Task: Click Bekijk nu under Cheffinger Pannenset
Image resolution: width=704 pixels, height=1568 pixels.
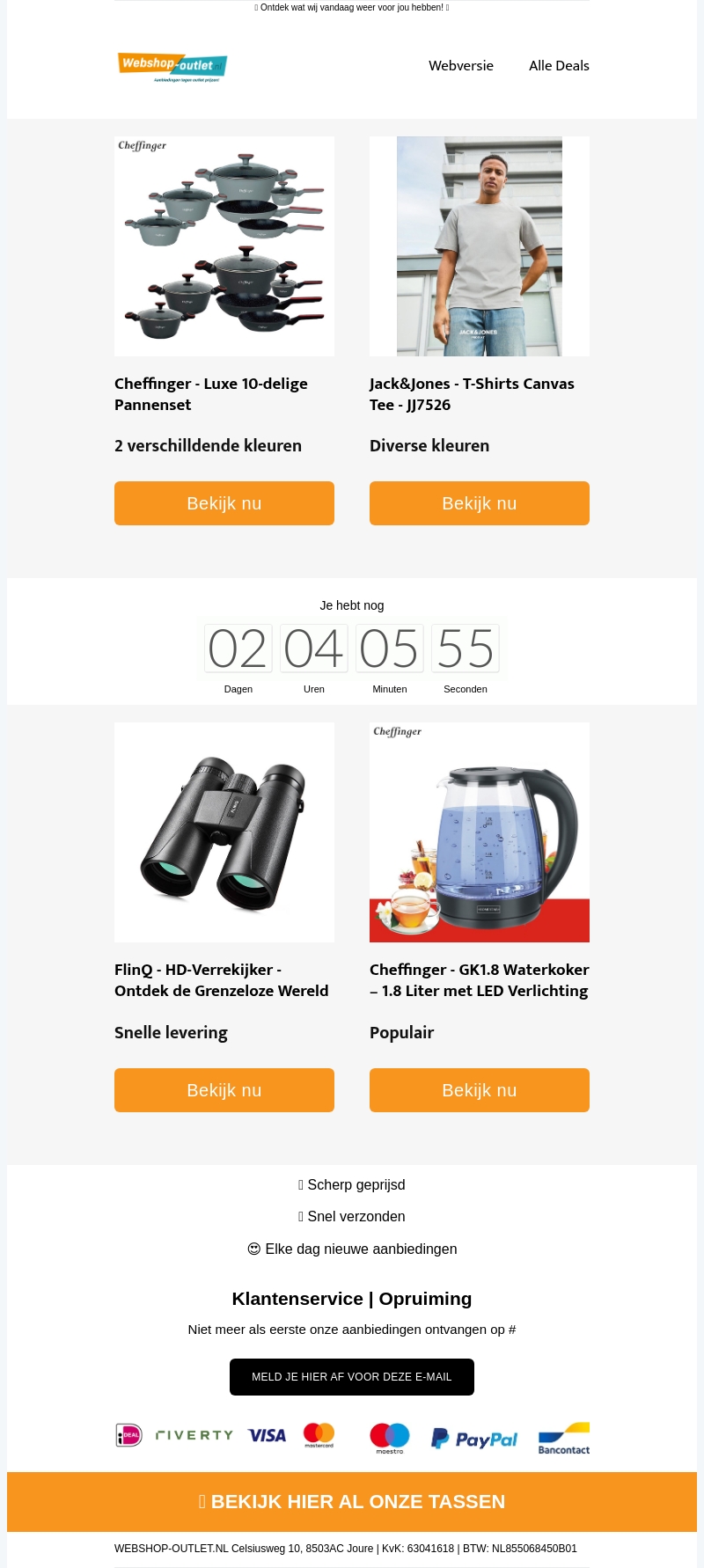Action: pyautogui.click(x=224, y=503)
